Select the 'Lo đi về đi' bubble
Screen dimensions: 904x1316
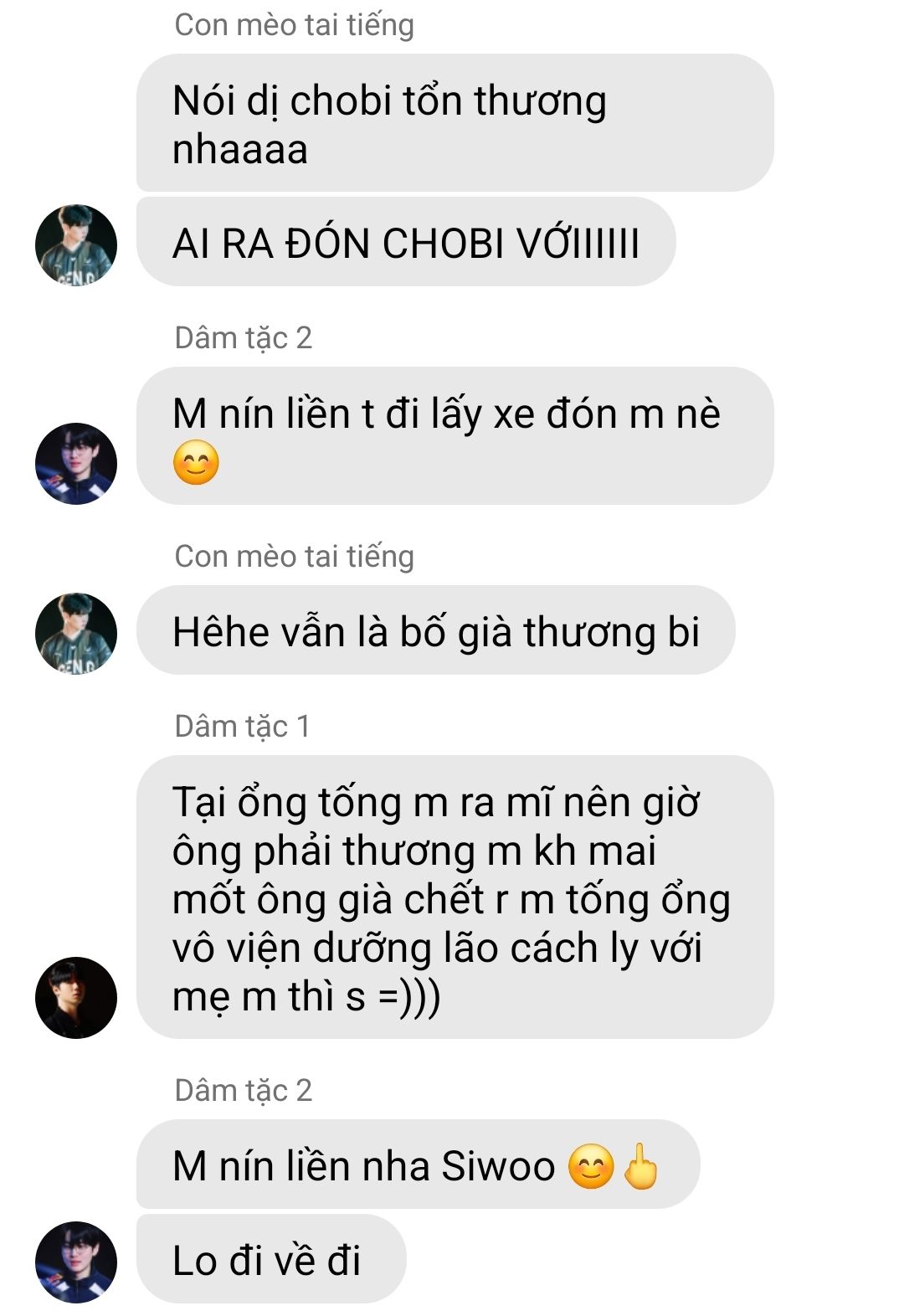coord(271,1259)
